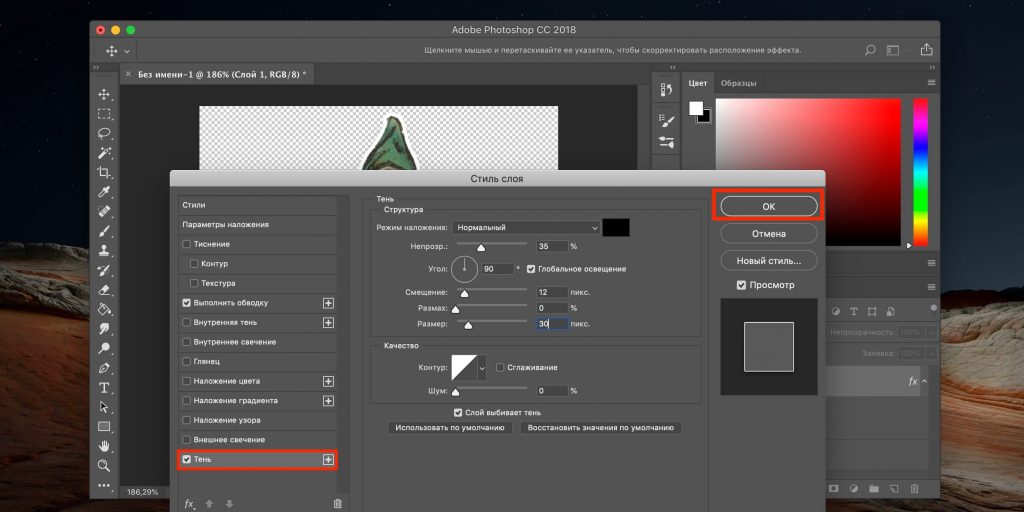
Task: Click the Отмена button
Action: [768, 233]
